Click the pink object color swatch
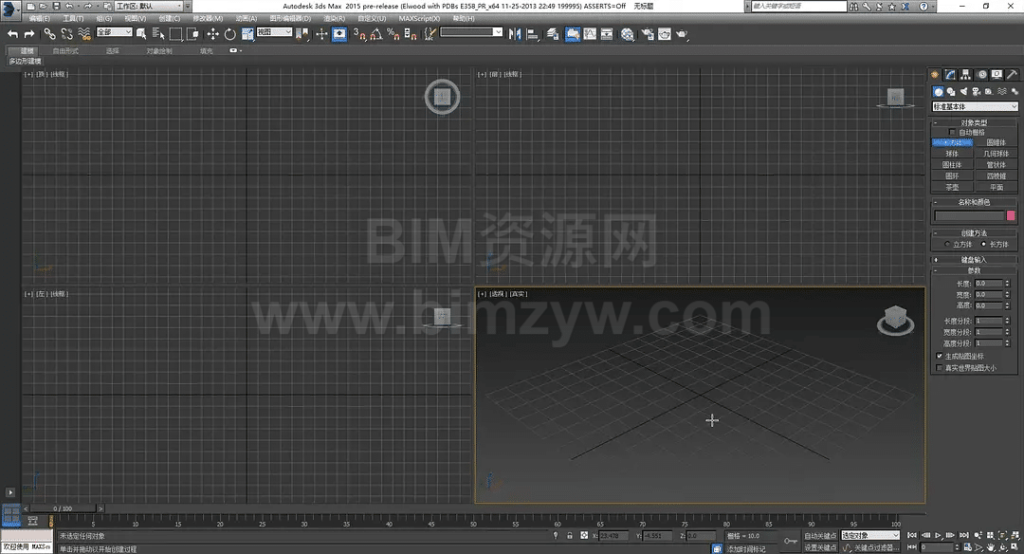 click(x=1011, y=216)
